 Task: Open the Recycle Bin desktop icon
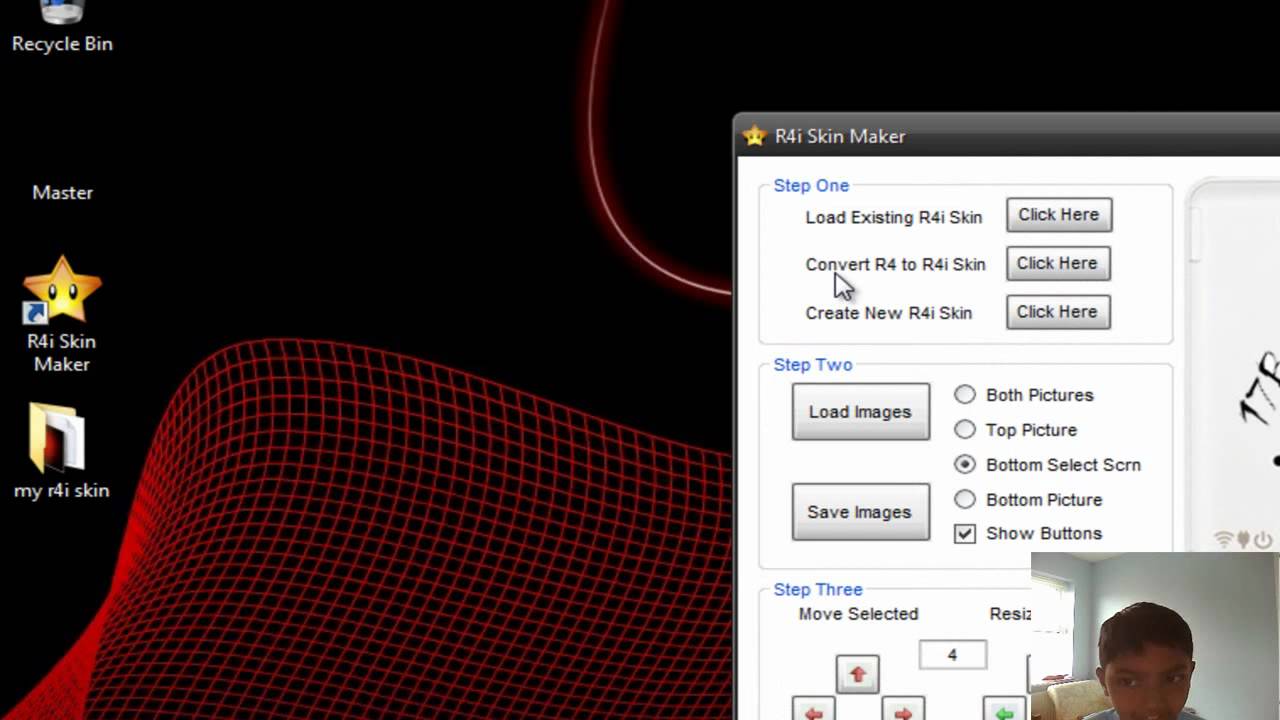[x=62, y=27]
